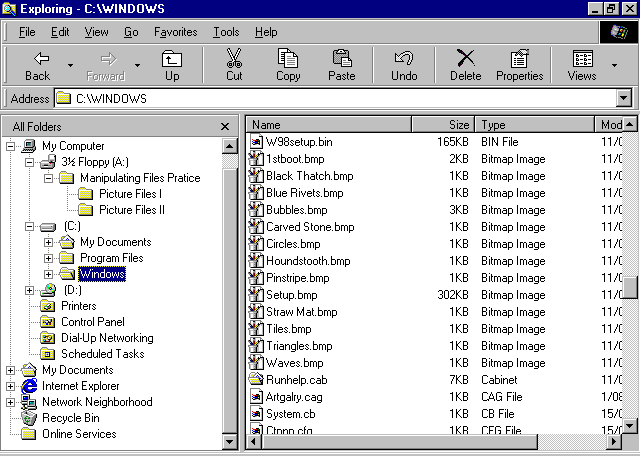Select Control Panel in the folder tree
Image resolution: width=640 pixels, height=456 pixels.
tap(92, 322)
